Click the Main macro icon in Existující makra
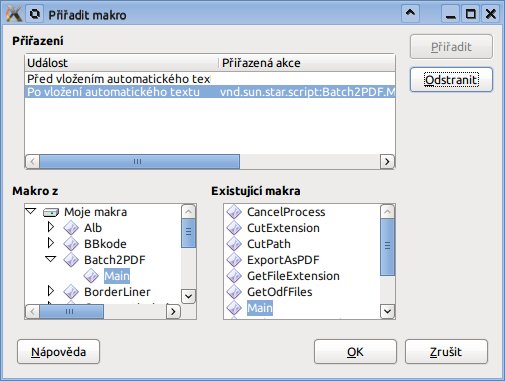Viewport: 505px width, 381px height. pos(234,308)
